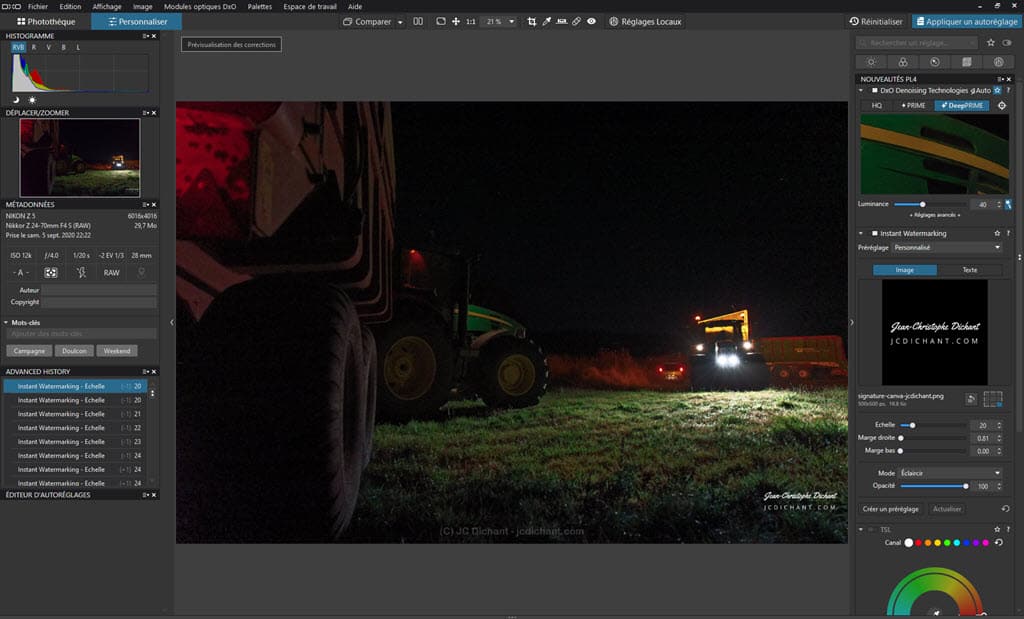1024x619 pixels.
Task: Browse for watermark image file icon
Action: (971, 399)
